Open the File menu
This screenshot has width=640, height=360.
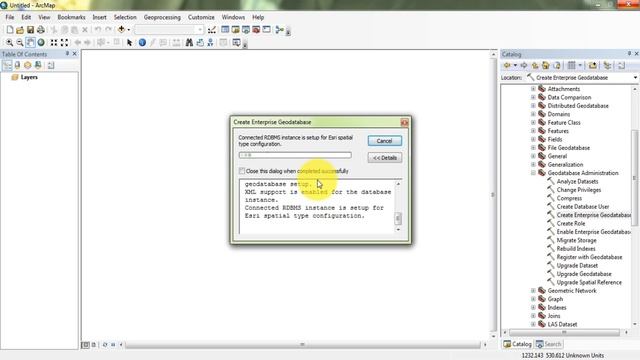10,17
